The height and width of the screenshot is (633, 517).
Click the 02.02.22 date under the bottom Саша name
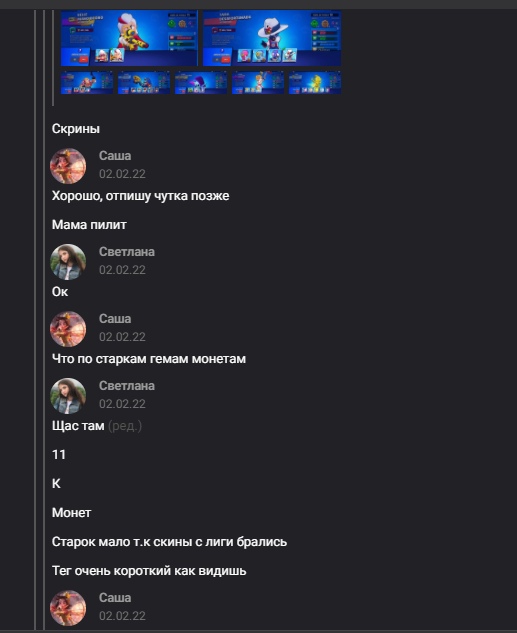coord(122,616)
